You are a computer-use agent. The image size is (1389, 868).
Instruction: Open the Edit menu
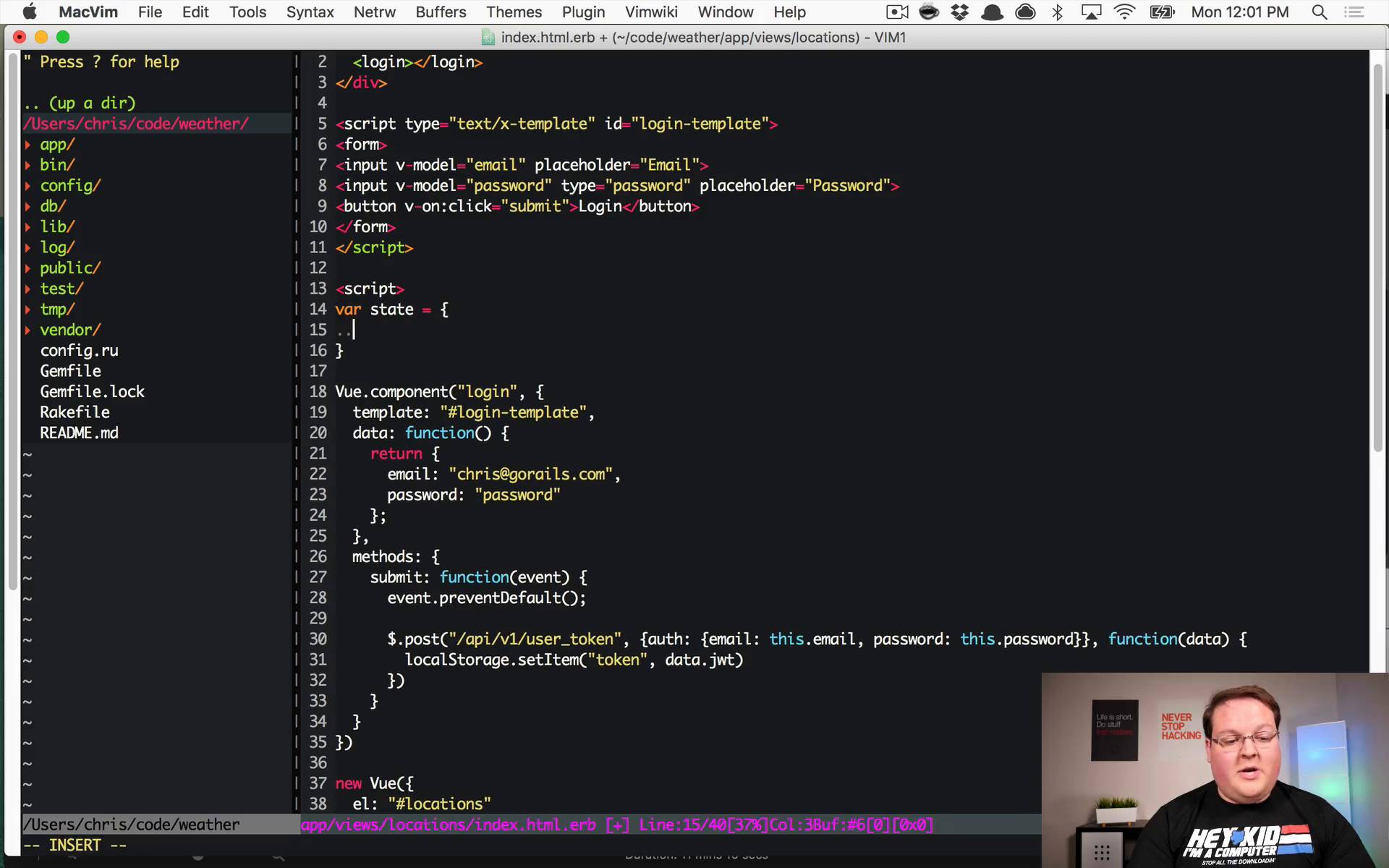pyautogui.click(x=195, y=12)
